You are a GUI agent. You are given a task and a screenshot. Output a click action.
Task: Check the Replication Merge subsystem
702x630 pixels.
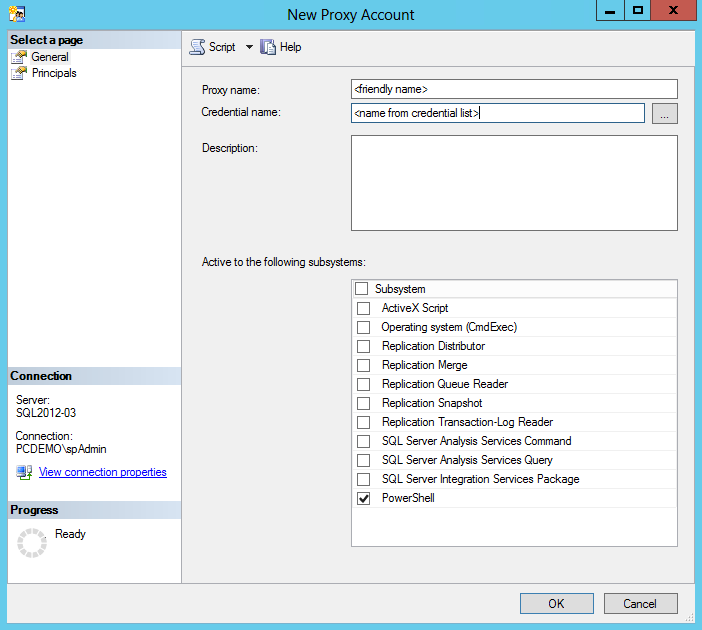point(364,365)
